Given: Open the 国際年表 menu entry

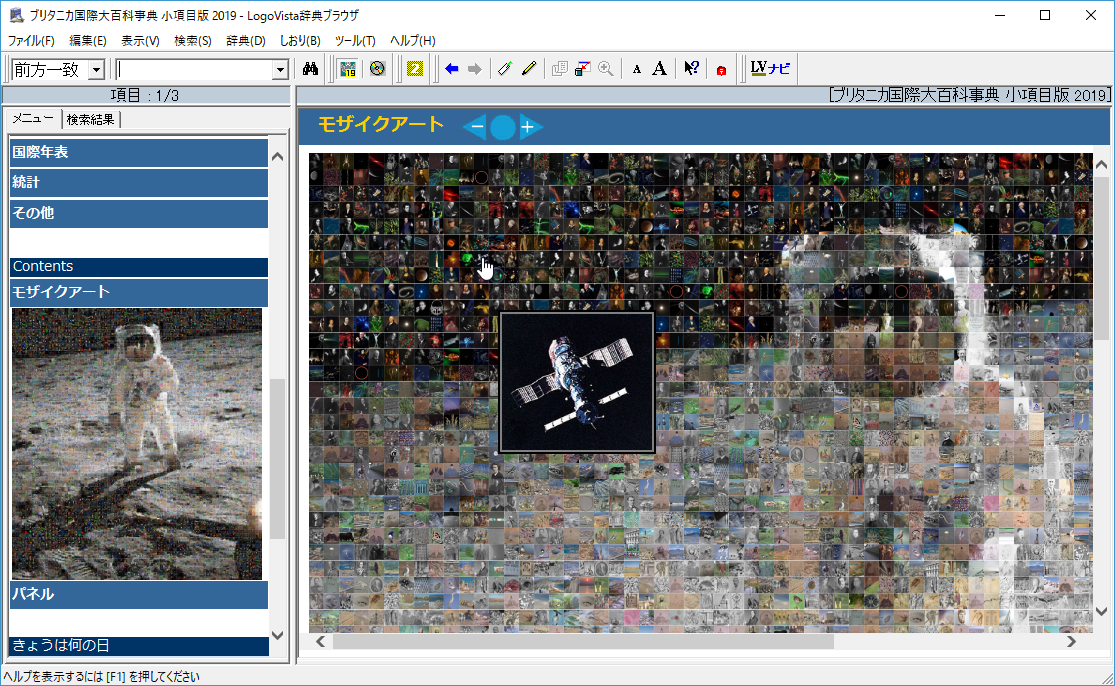Looking at the screenshot, I should (139, 152).
